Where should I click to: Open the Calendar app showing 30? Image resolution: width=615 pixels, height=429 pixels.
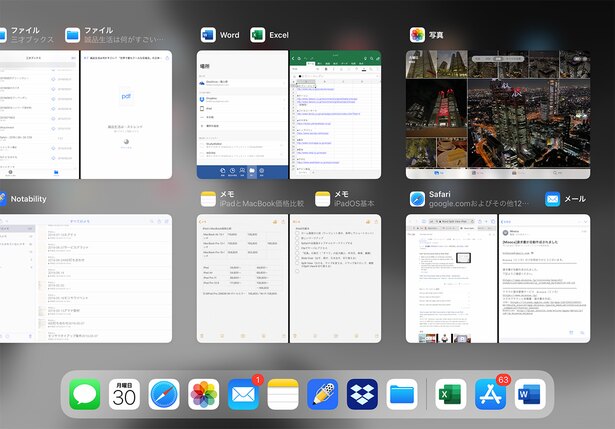[x=124, y=394]
